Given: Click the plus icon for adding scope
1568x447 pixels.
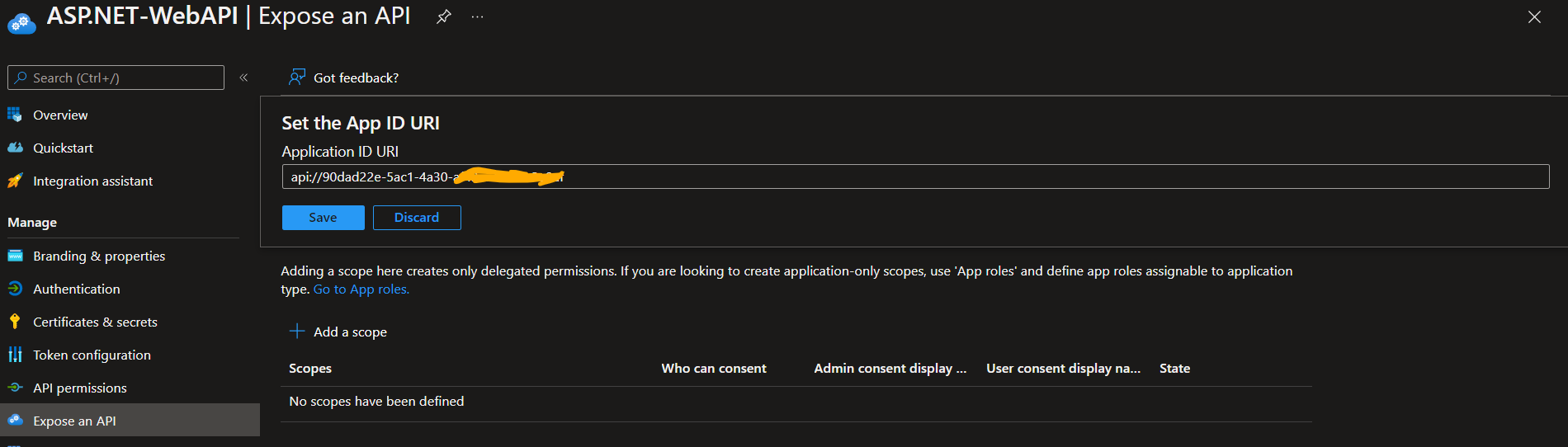Looking at the screenshot, I should point(297,332).
